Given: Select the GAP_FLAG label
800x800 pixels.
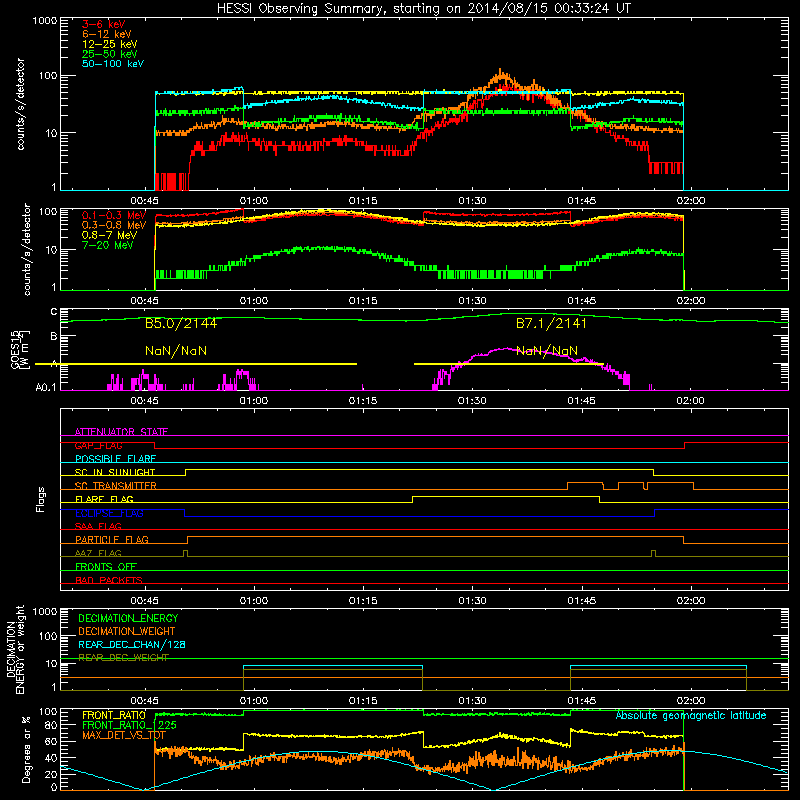Looking at the screenshot, I should tap(98, 445).
